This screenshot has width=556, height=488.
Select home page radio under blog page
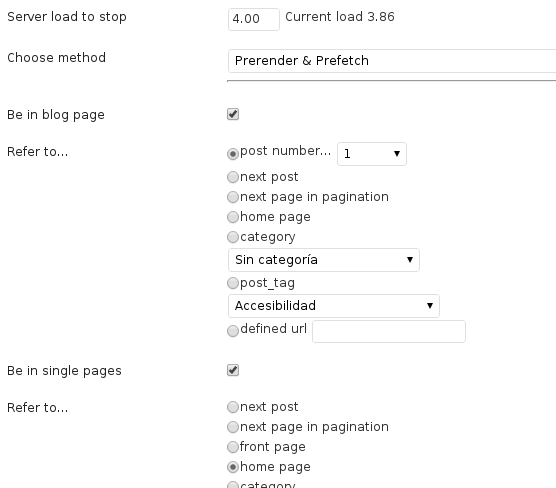233,217
